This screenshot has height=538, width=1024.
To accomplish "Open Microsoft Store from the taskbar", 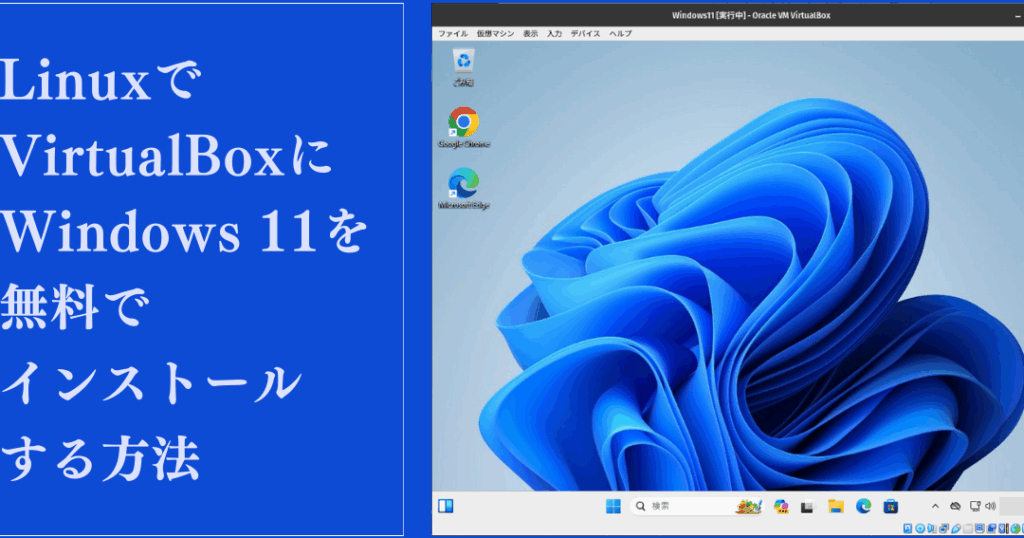I will [x=889, y=506].
